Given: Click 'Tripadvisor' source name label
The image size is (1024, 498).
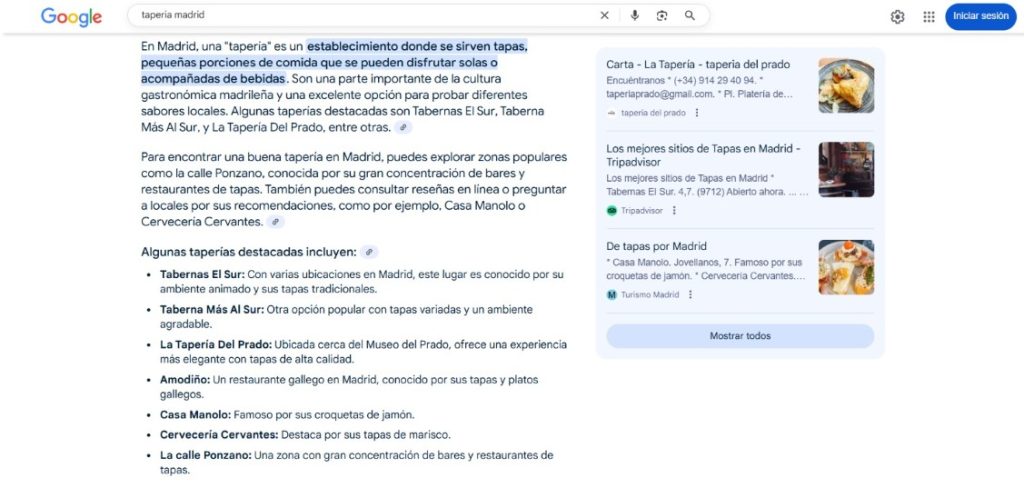Looking at the screenshot, I should [x=642, y=210].
